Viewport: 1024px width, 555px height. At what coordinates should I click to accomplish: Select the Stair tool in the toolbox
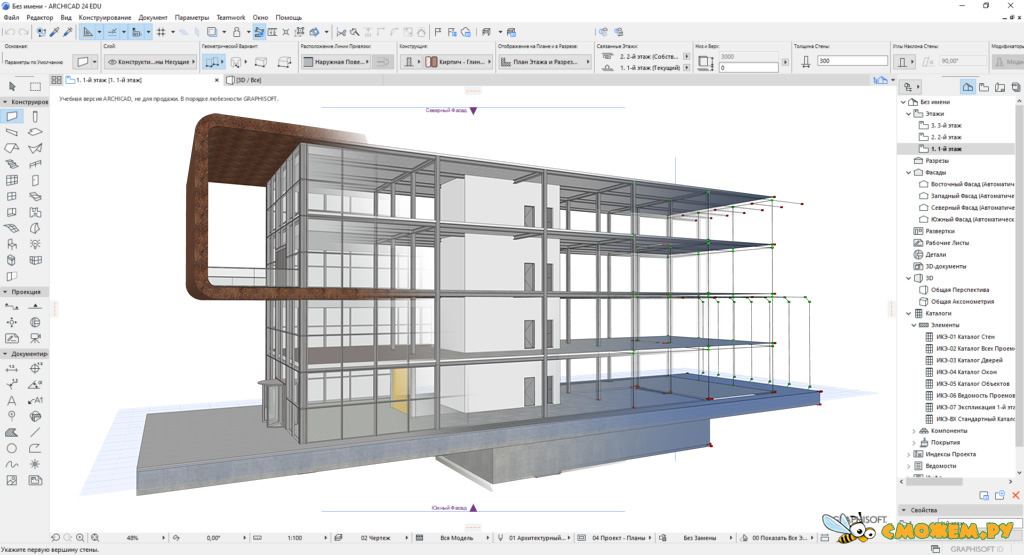point(12,165)
